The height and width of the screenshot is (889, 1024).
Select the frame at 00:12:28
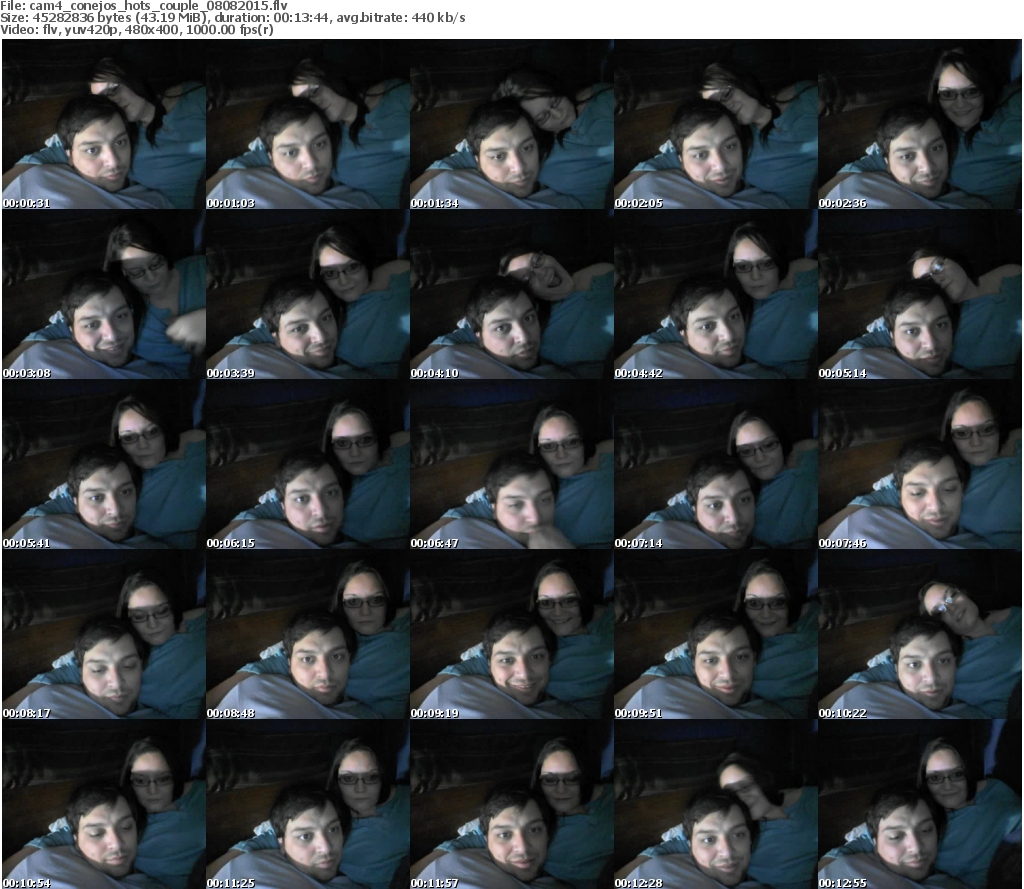[x=716, y=804]
